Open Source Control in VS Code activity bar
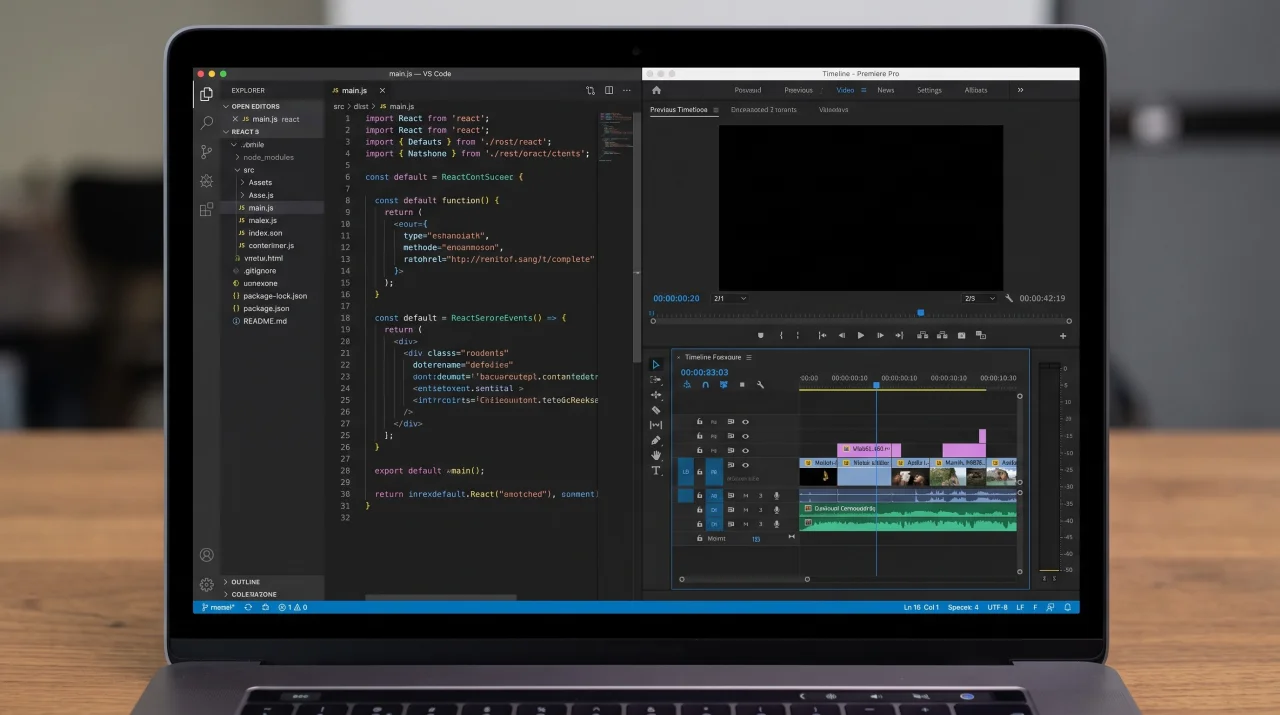1280x715 pixels. [206, 152]
